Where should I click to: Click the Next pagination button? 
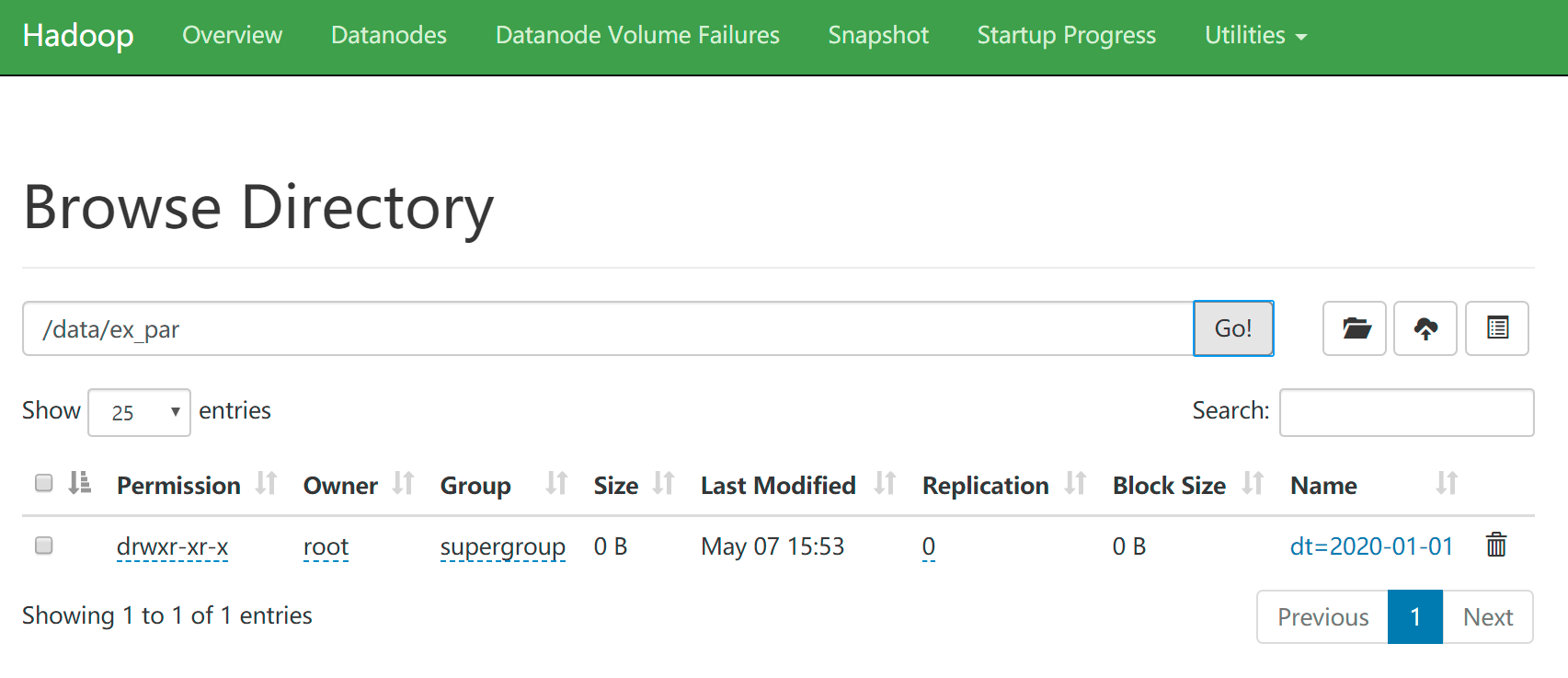pyautogui.click(x=1488, y=617)
